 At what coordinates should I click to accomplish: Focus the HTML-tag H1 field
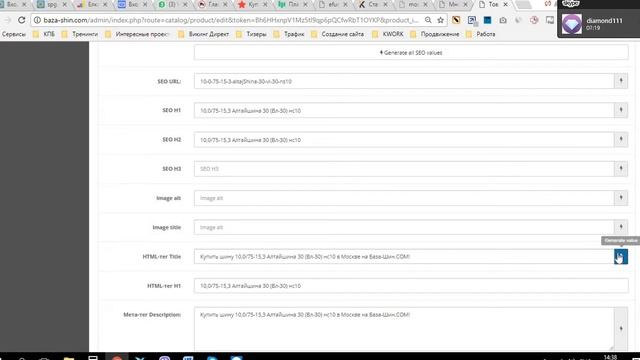[x=411, y=286]
